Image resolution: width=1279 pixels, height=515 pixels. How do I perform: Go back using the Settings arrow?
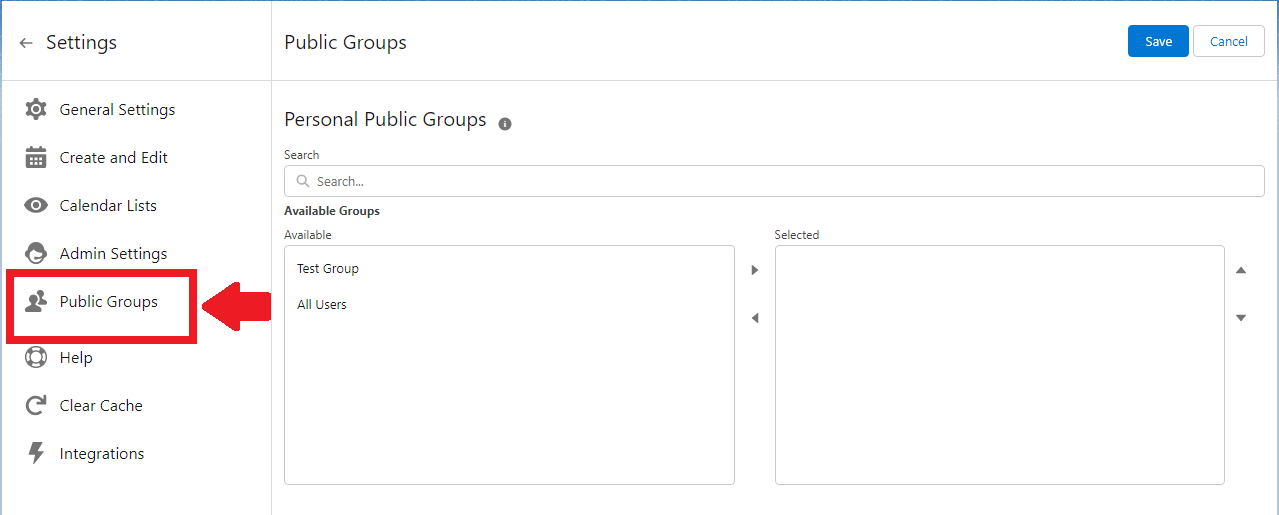point(26,43)
